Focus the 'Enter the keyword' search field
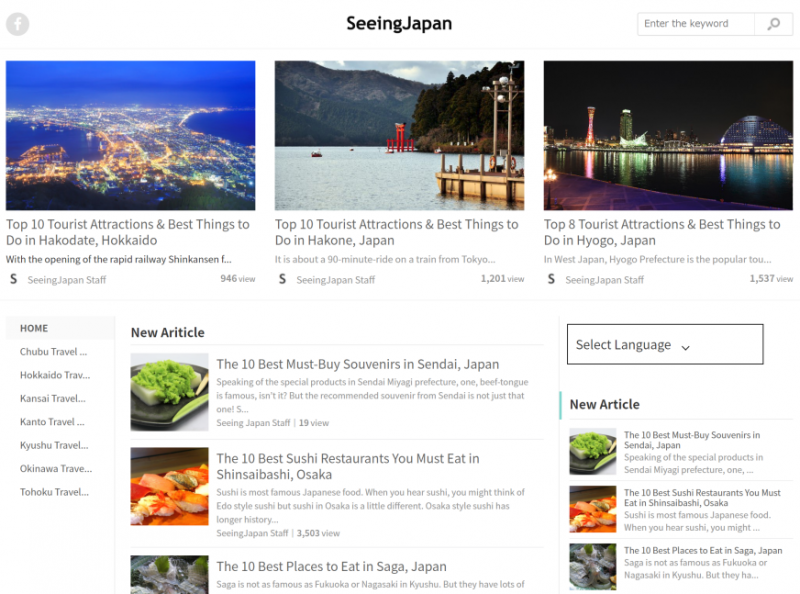Screen dimensions: 800x594 (696, 24)
